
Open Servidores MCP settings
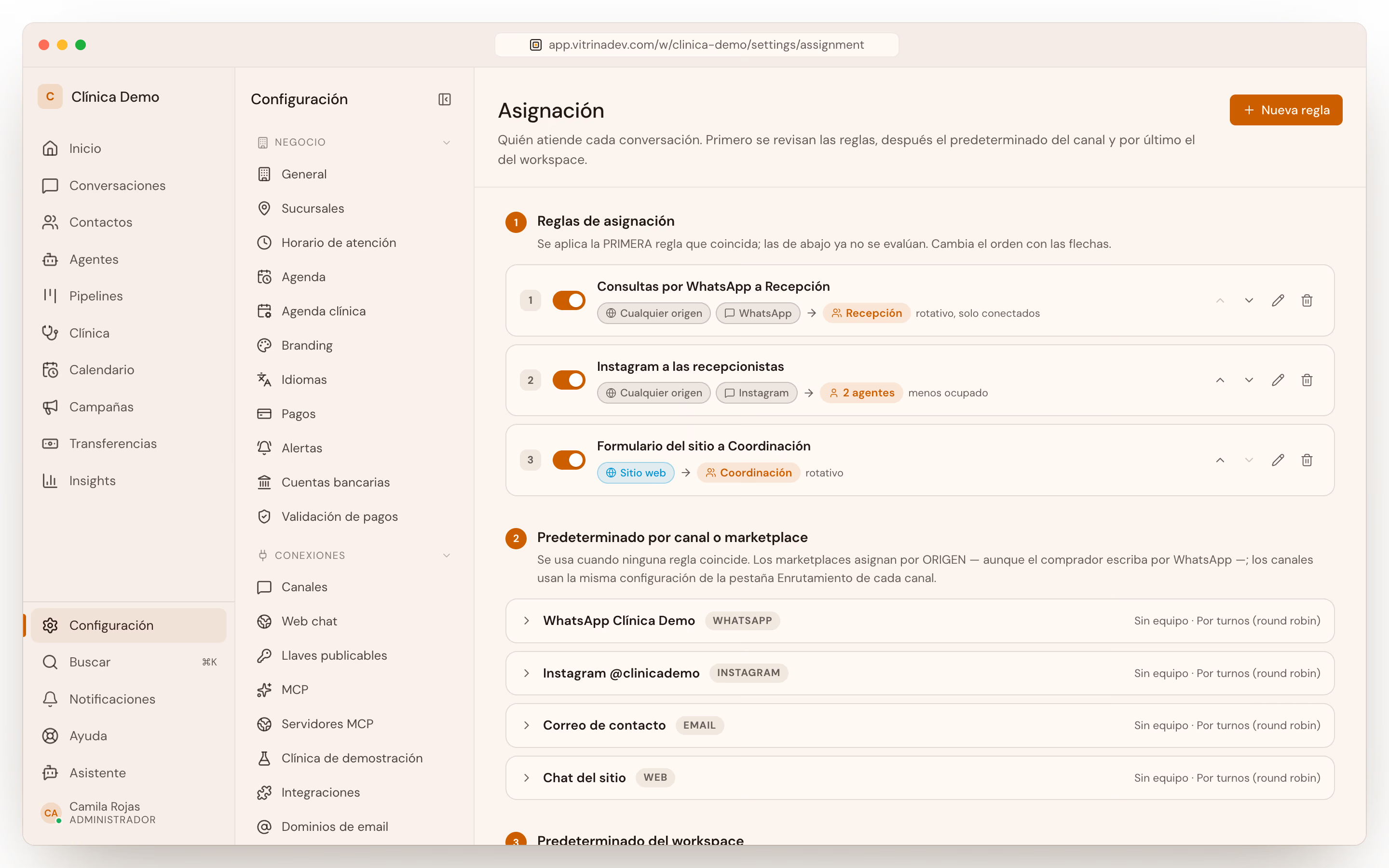click(x=354, y=724)
